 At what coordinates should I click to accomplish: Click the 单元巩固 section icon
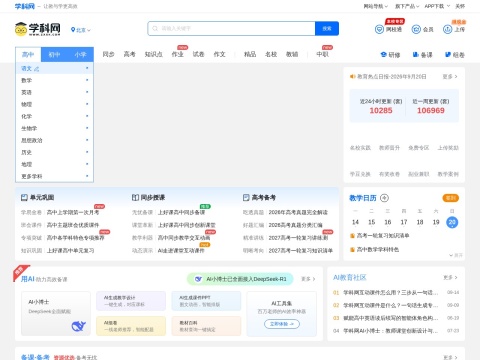(24, 197)
